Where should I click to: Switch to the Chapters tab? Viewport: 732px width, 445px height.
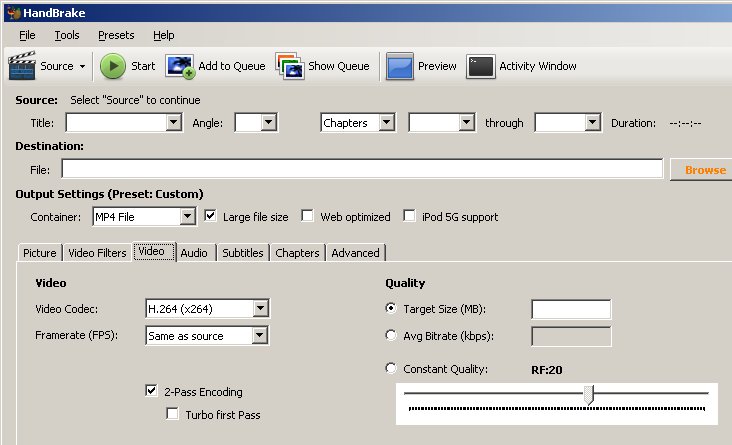(x=297, y=253)
